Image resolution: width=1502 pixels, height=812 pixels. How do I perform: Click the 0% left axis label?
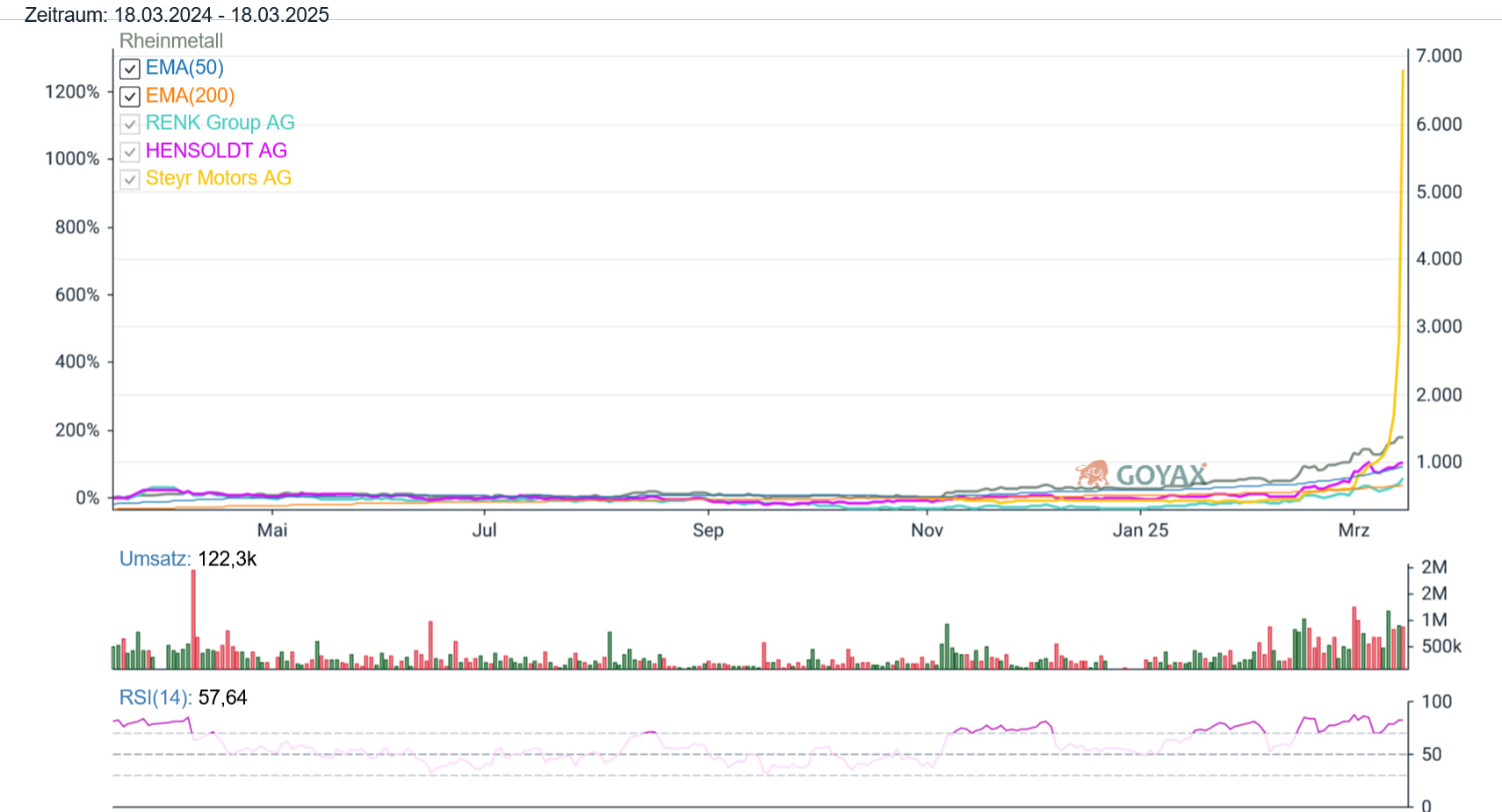[88, 498]
